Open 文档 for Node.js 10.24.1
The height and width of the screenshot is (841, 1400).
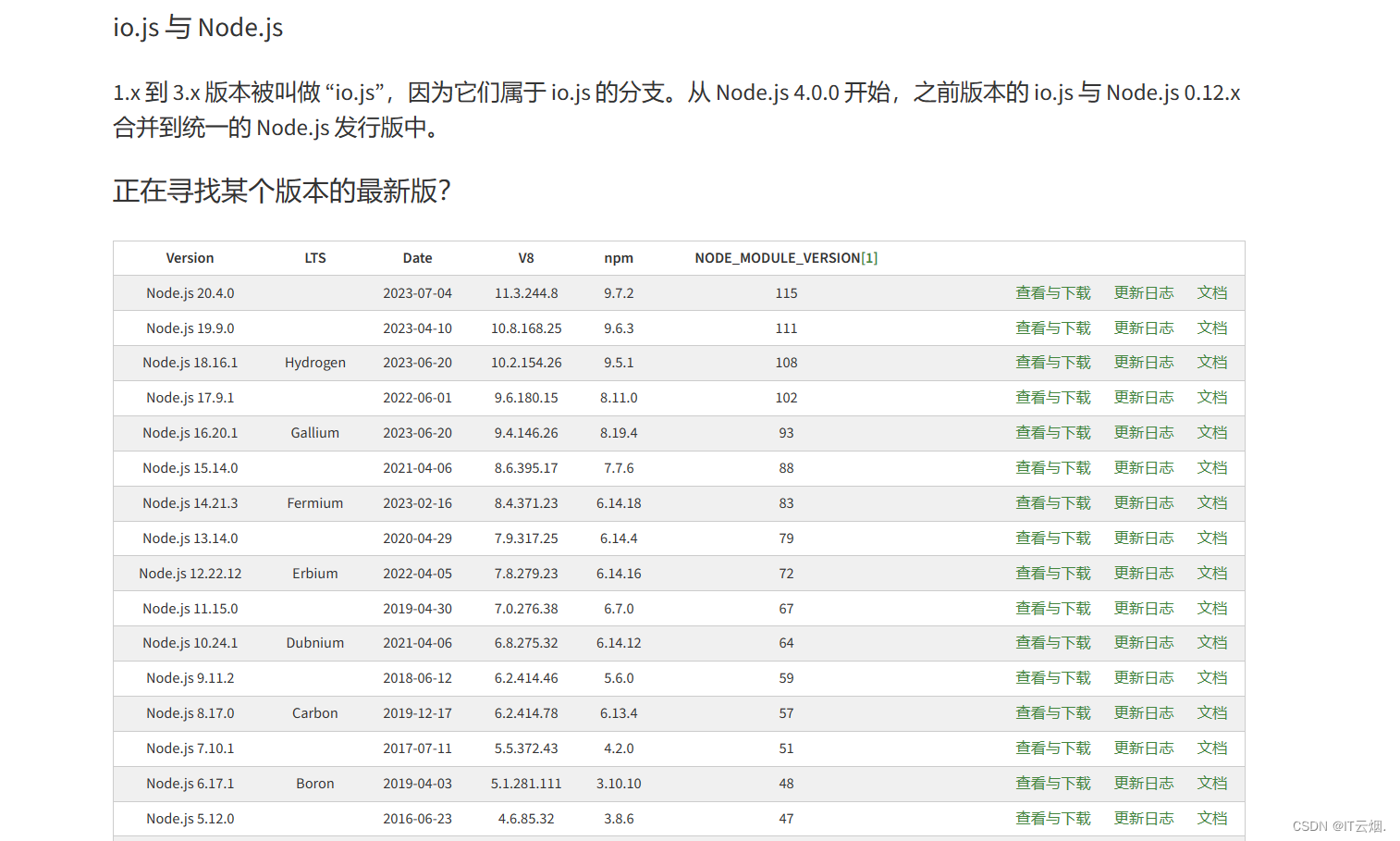[x=1212, y=643]
